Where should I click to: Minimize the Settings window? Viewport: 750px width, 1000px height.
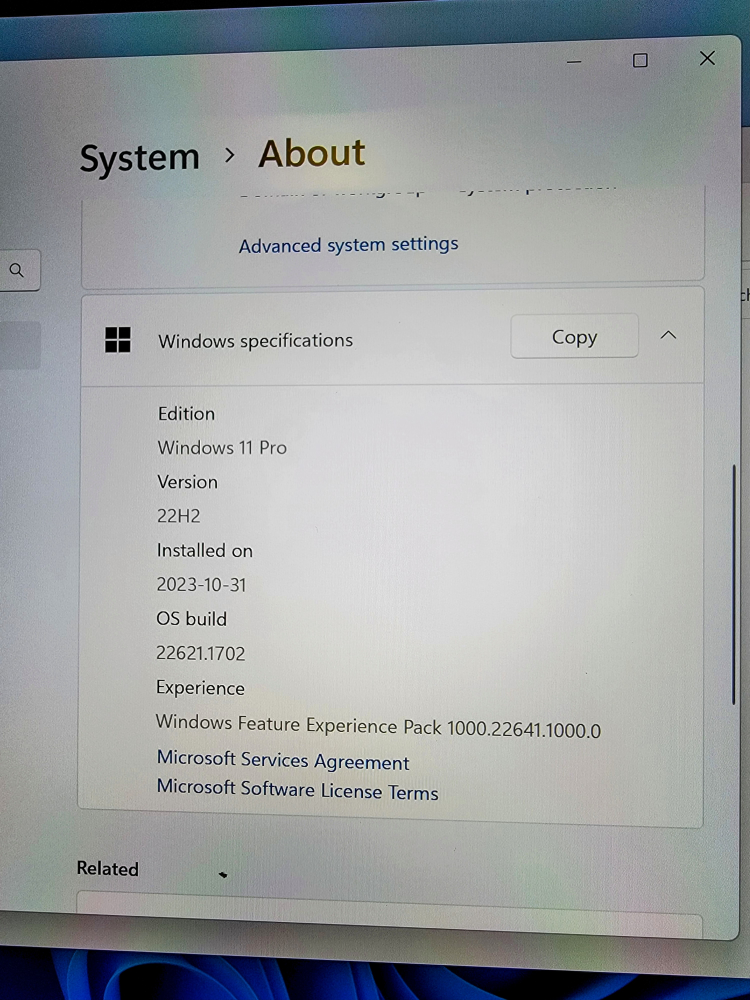click(574, 62)
